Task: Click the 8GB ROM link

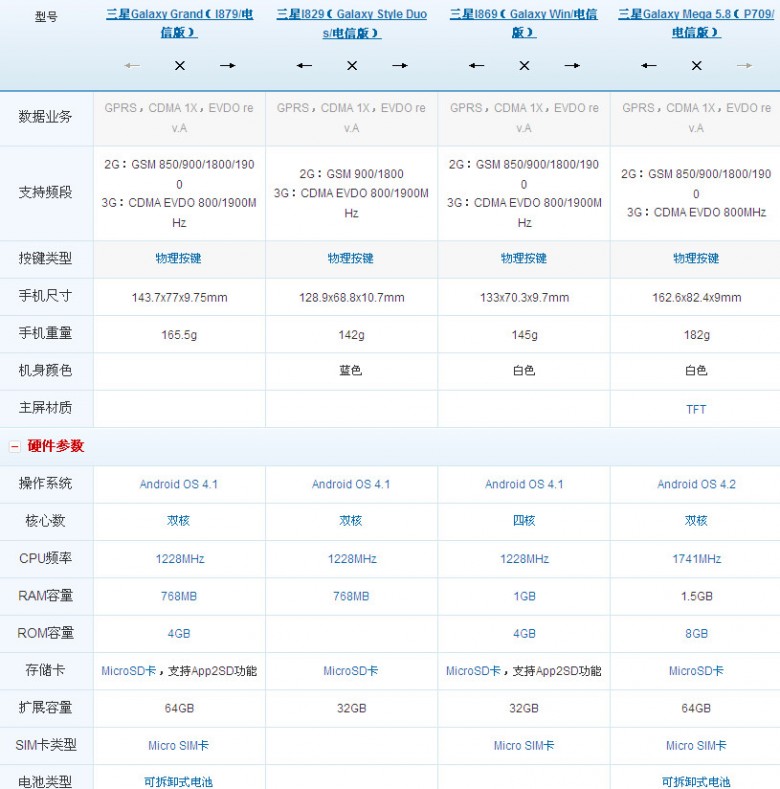Action: tap(696, 634)
